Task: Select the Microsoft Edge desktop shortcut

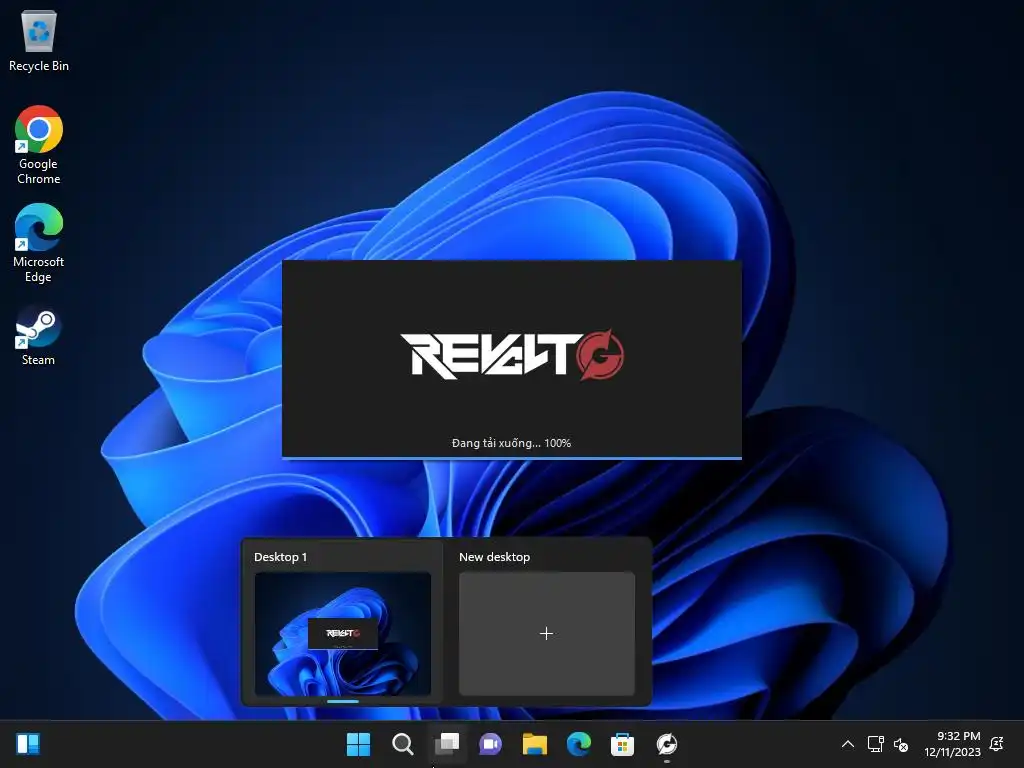Action: [x=39, y=243]
